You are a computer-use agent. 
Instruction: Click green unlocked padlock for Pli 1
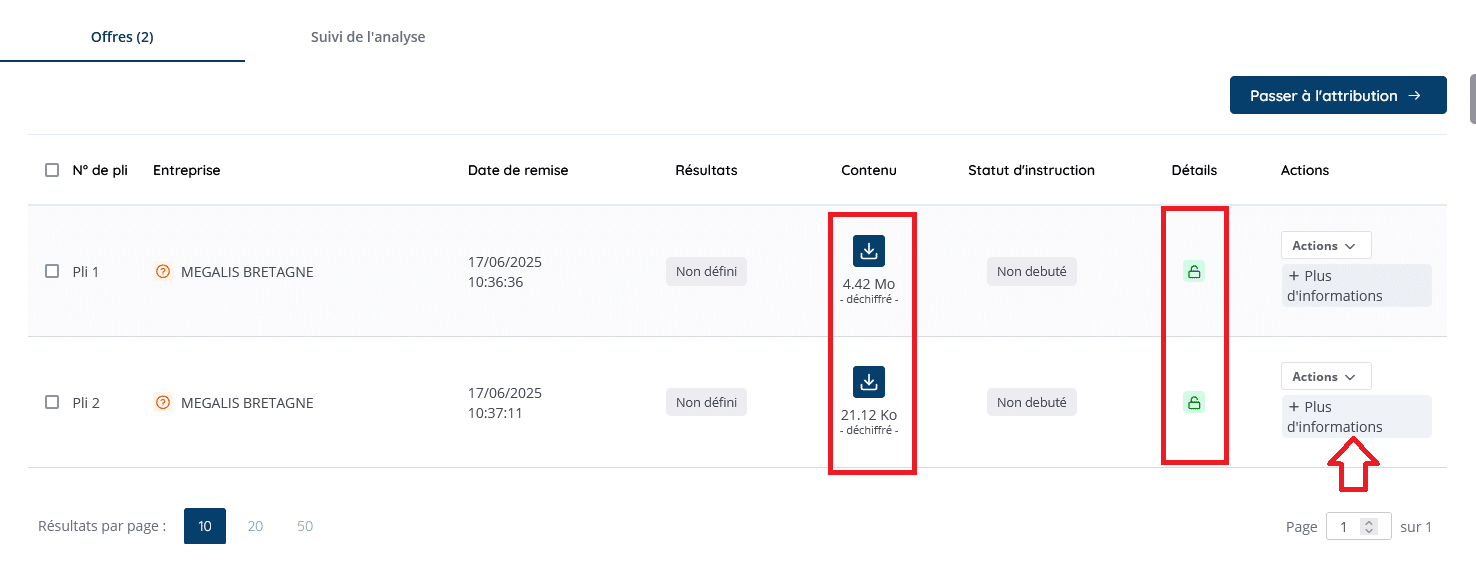click(x=1194, y=271)
